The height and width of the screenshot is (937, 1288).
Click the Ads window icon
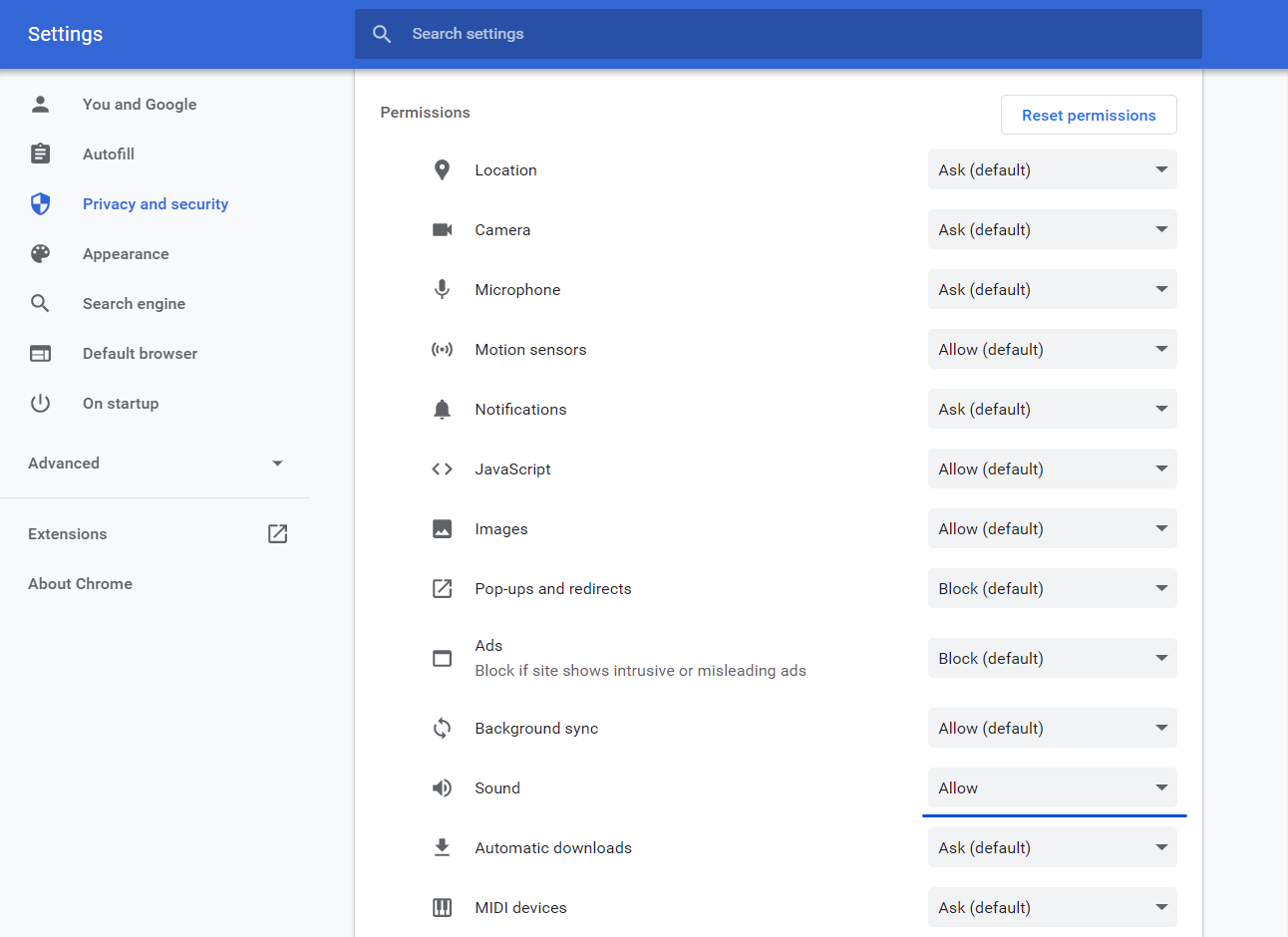click(x=442, y=658)
